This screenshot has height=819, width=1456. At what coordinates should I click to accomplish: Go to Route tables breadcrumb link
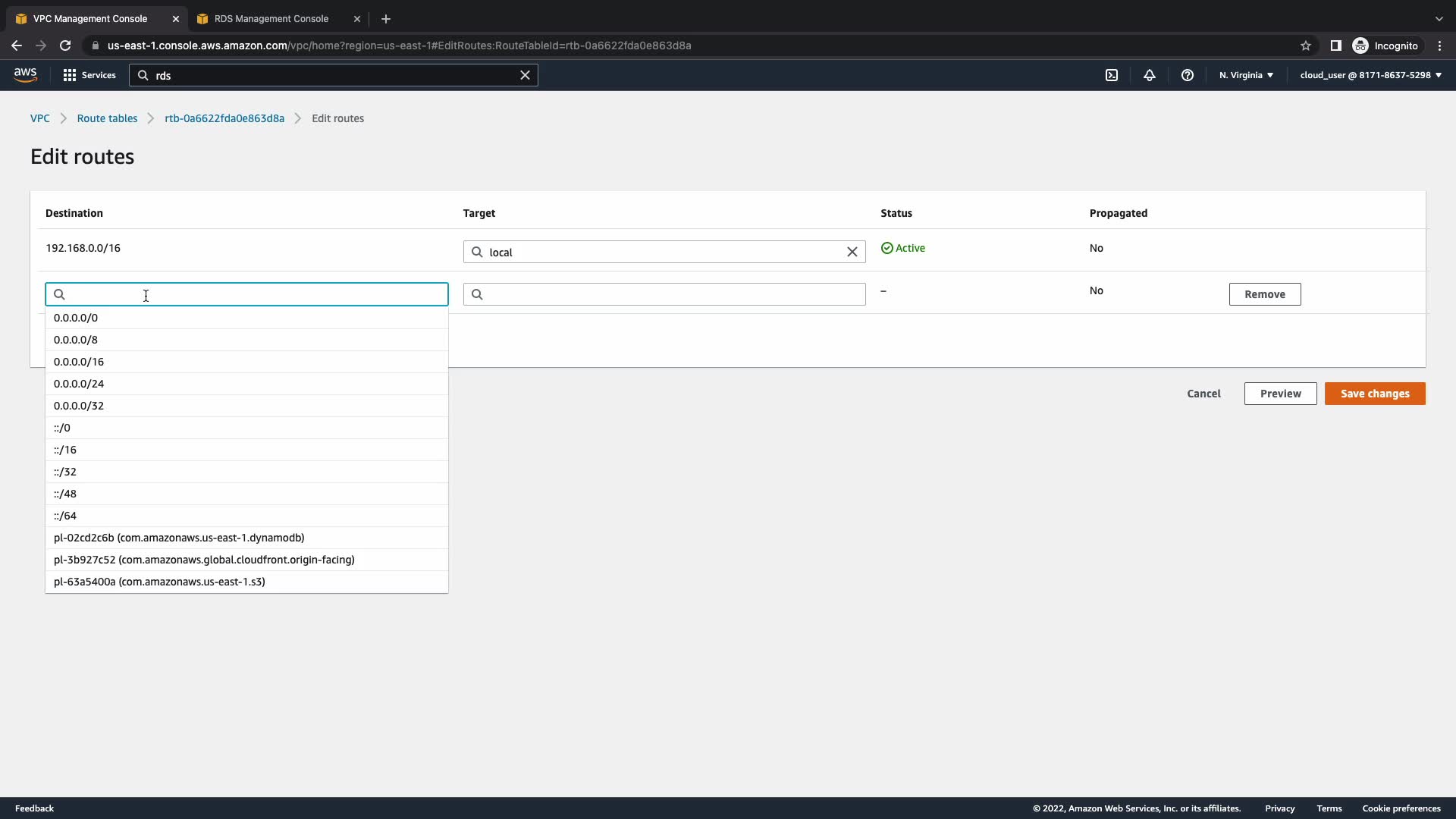[x=107, y=118]
